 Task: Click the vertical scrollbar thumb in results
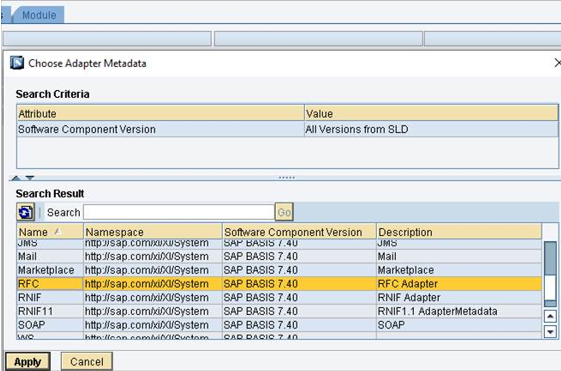[x=550, y=274]
